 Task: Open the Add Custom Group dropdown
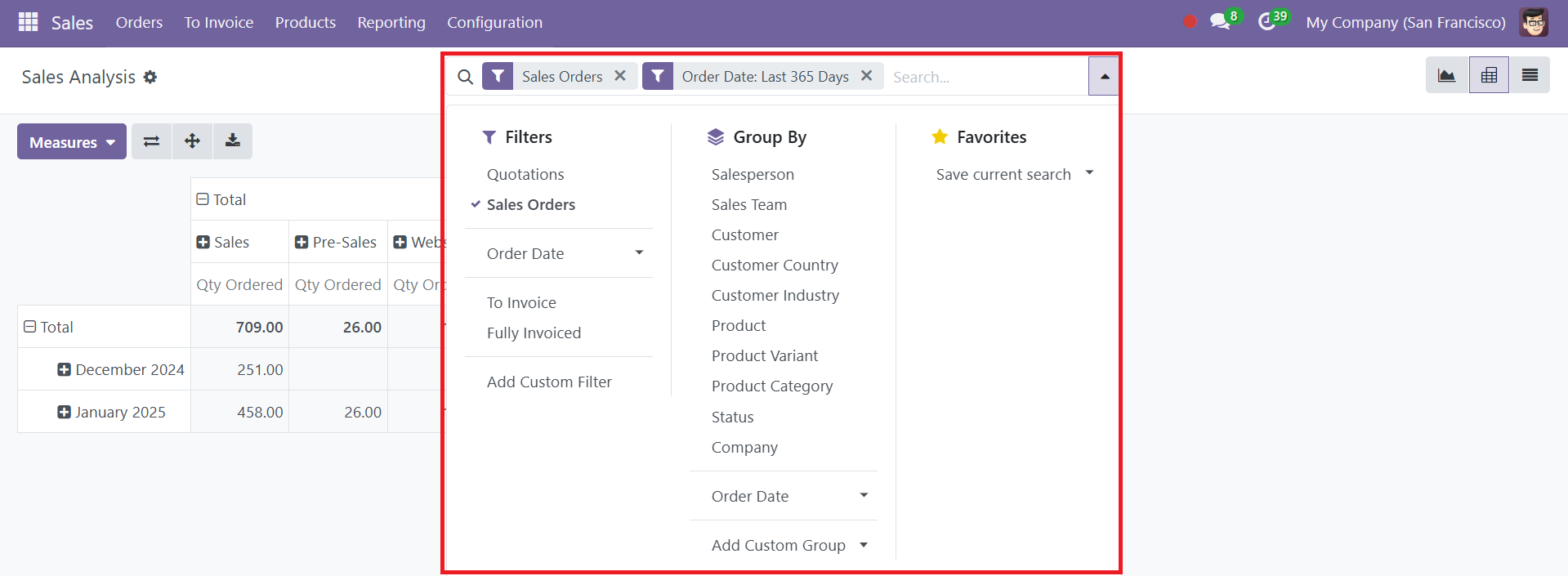click(784, 545)
